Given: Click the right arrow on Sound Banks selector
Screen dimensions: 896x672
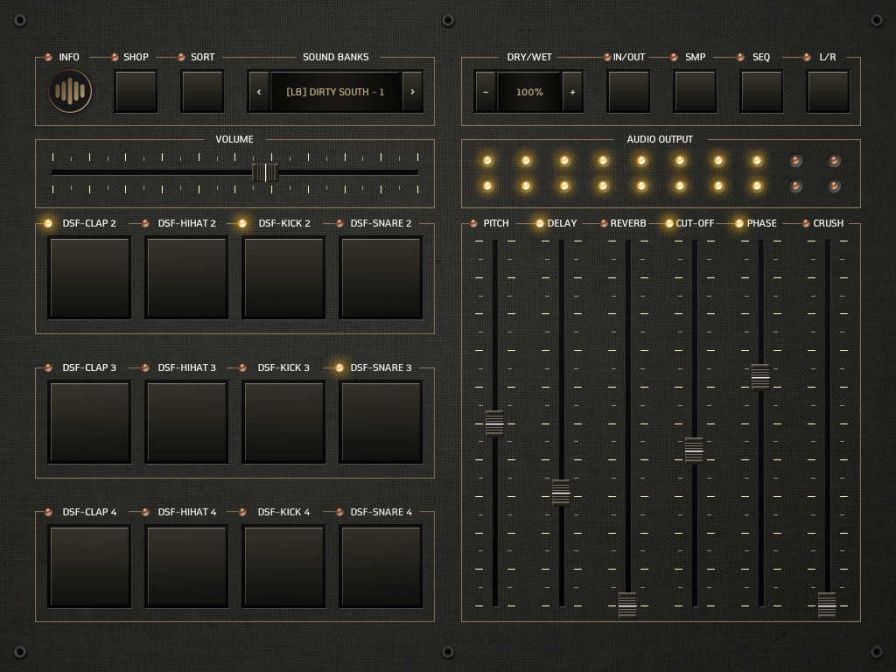Looking at the screenshot, I should click(x=411, y=91).
